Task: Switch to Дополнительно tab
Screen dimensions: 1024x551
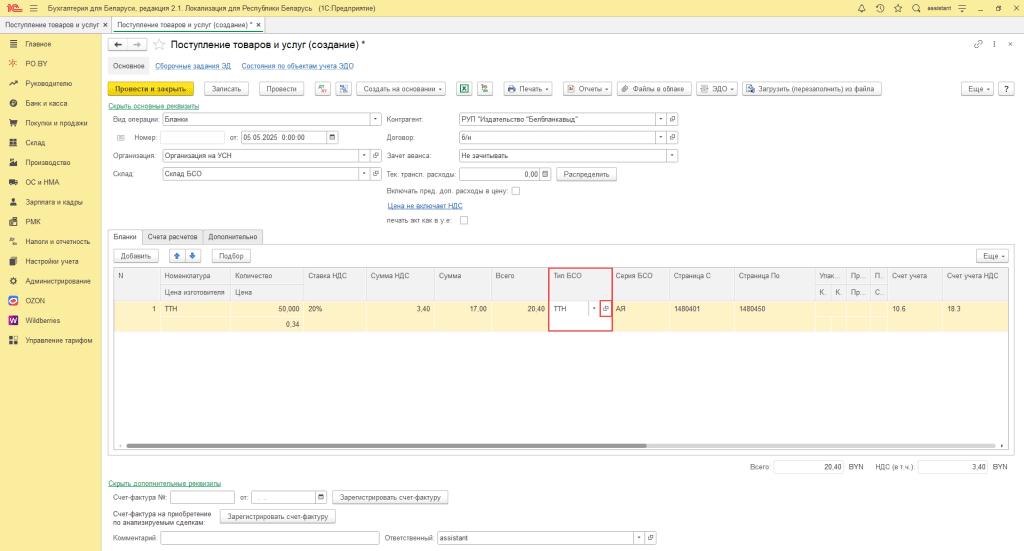Action: (232, 237)
